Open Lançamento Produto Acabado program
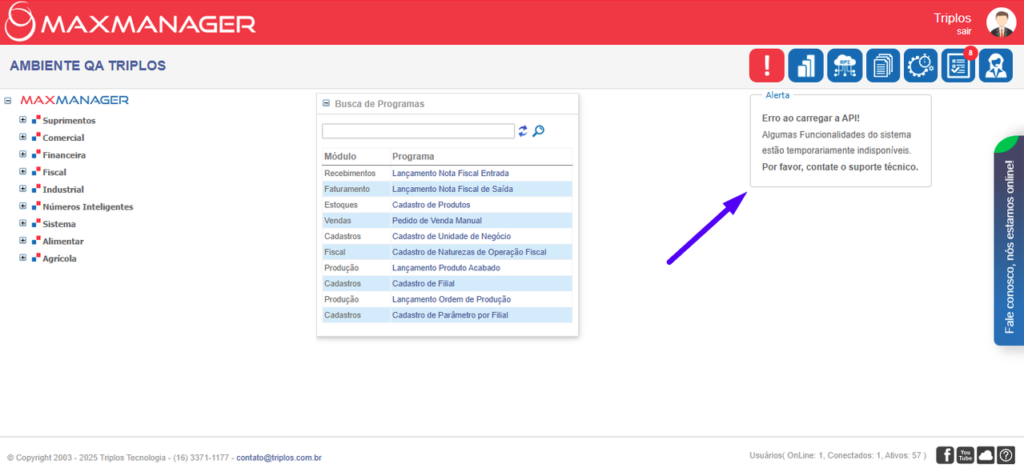1024x468 pixels. point(446,268)
